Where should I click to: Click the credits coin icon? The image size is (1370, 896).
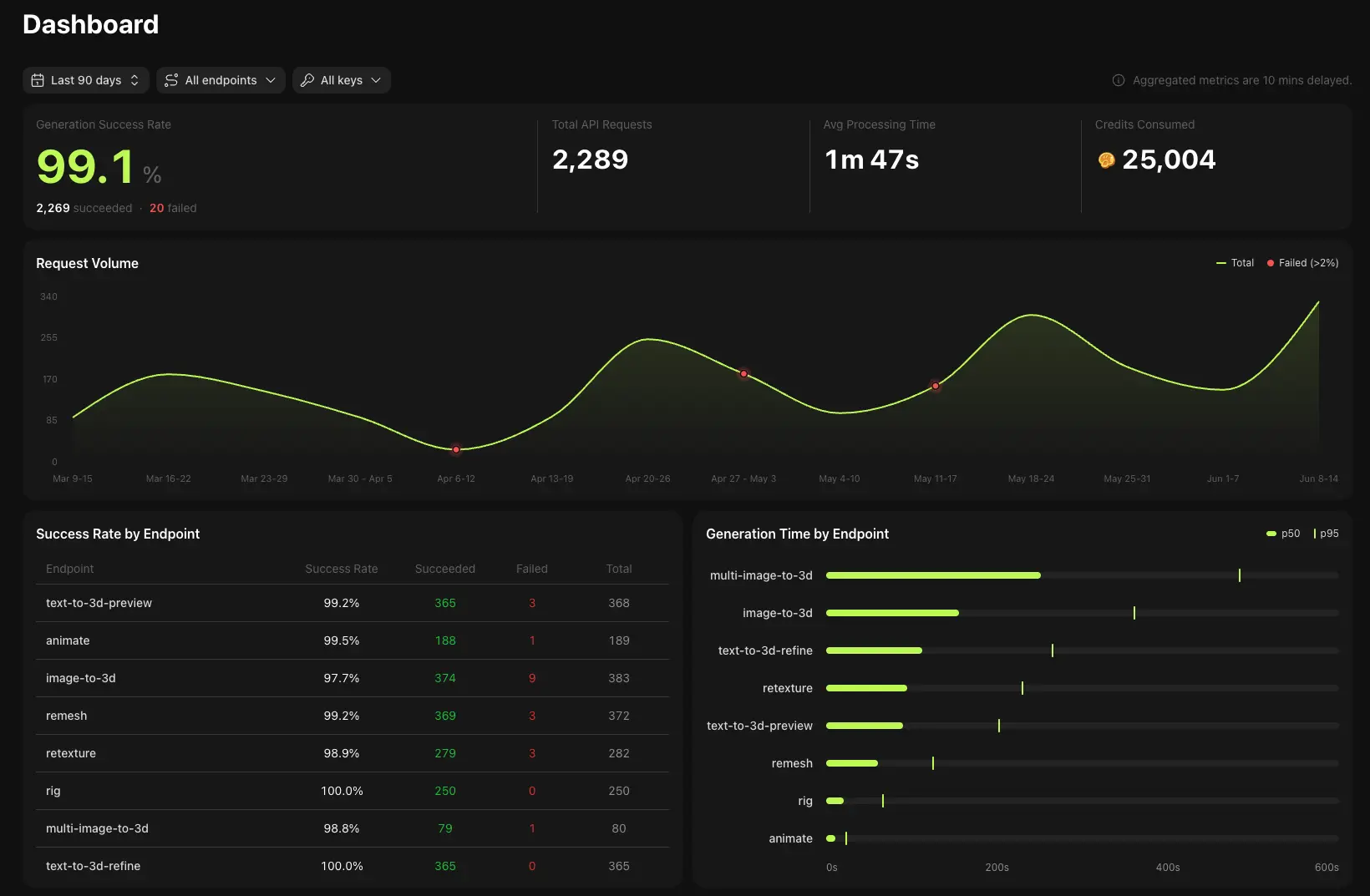(1107, 160)
